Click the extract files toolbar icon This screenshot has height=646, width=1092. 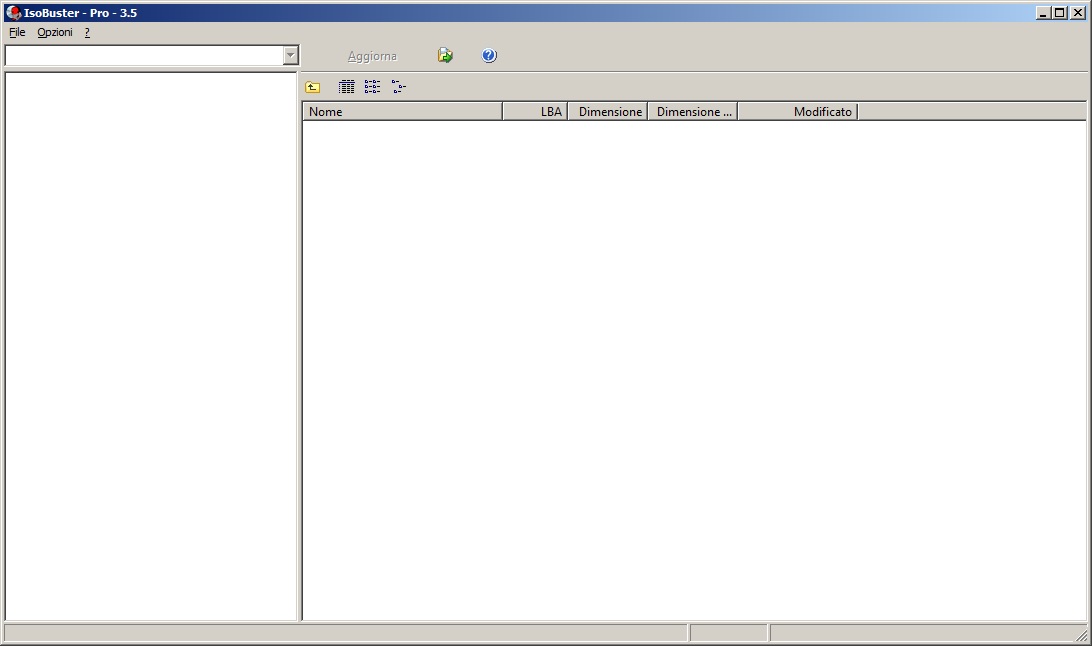tap(445, 56)
